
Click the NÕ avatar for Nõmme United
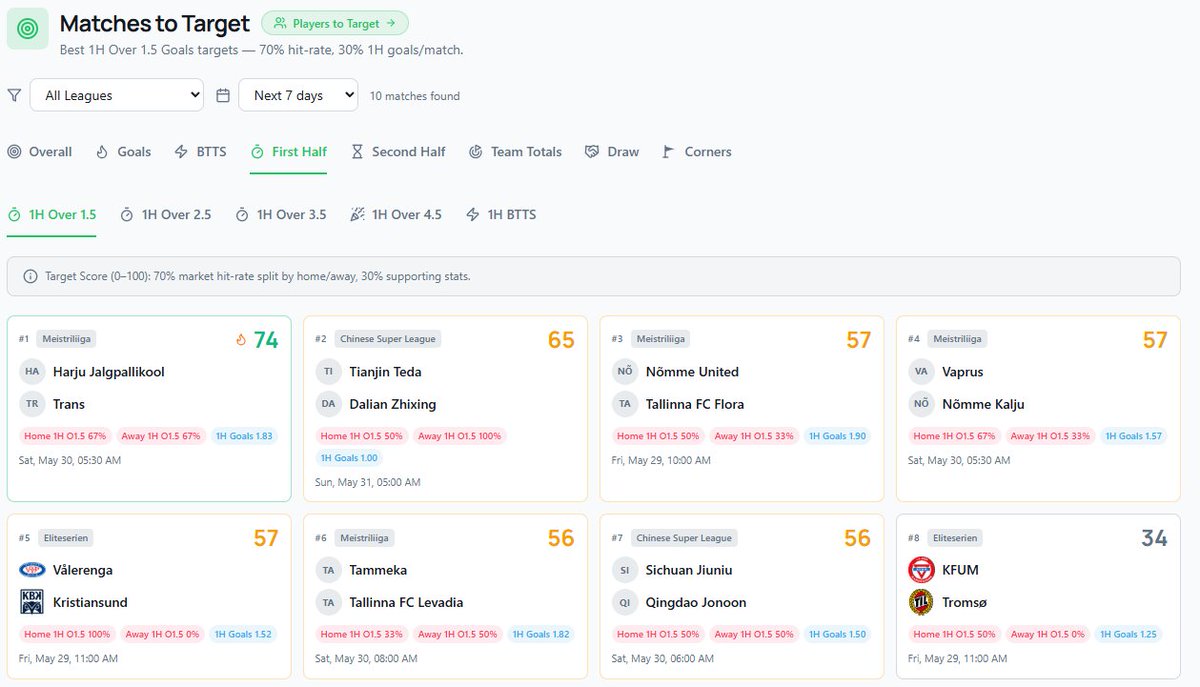(x=625, y=371)
